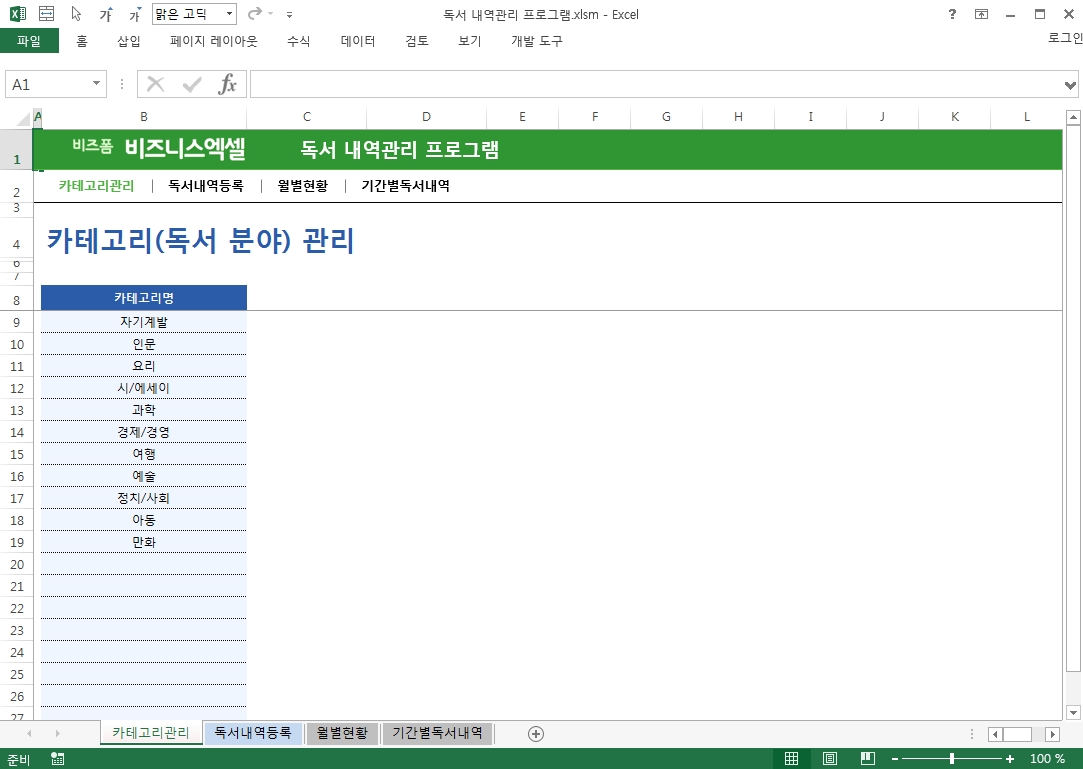Screen dimensions: 1083x769
Task: Open the redo history dropdown arrow
Action: coord(271,14)
